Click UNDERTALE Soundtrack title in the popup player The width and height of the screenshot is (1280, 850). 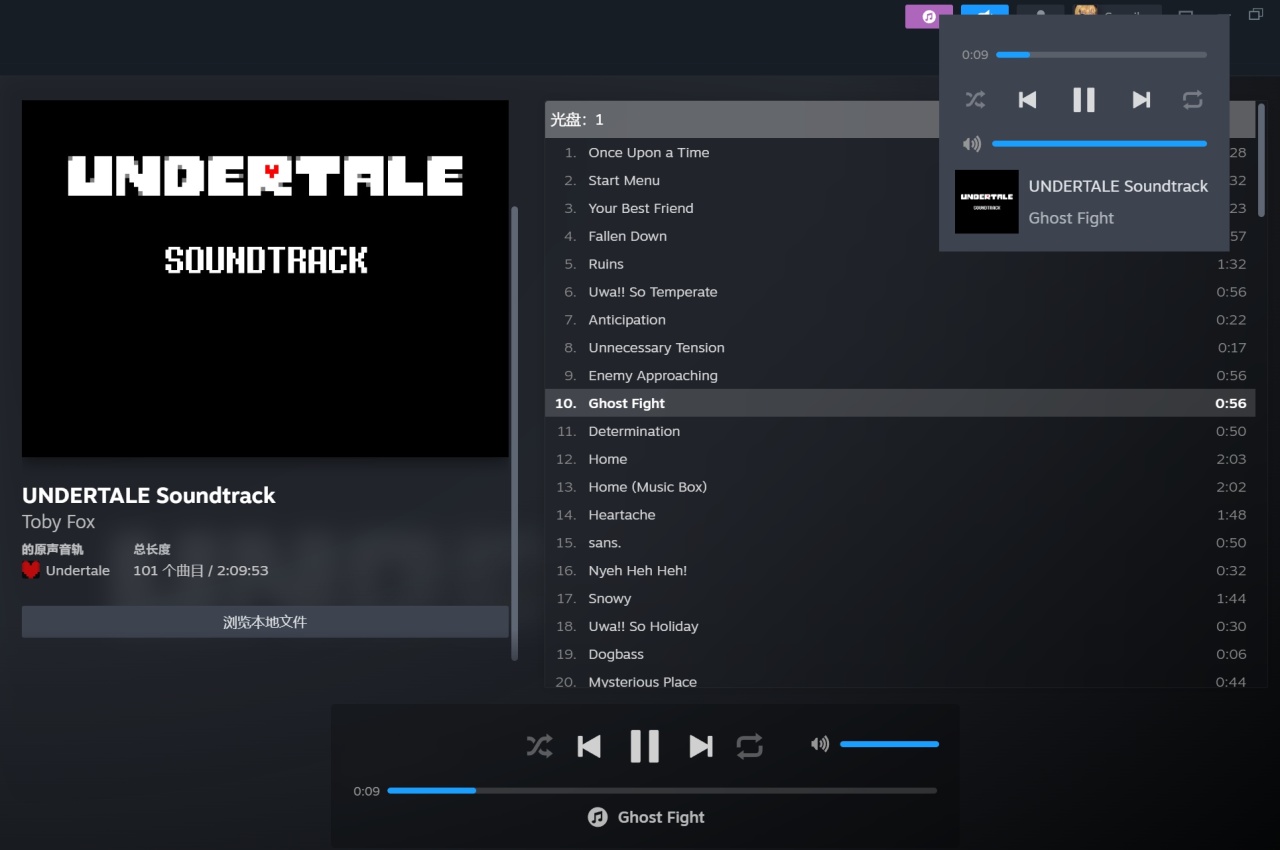click(x=1118, y=186)
